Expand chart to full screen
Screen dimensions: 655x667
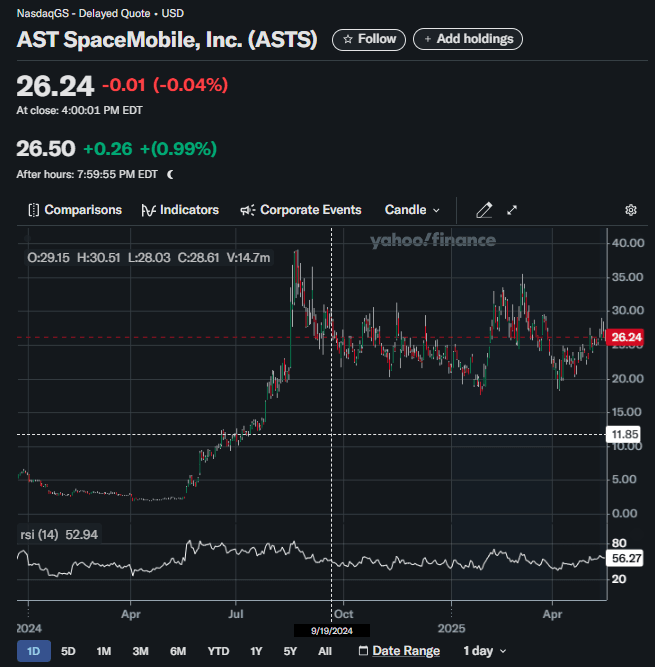coord(512,210)
